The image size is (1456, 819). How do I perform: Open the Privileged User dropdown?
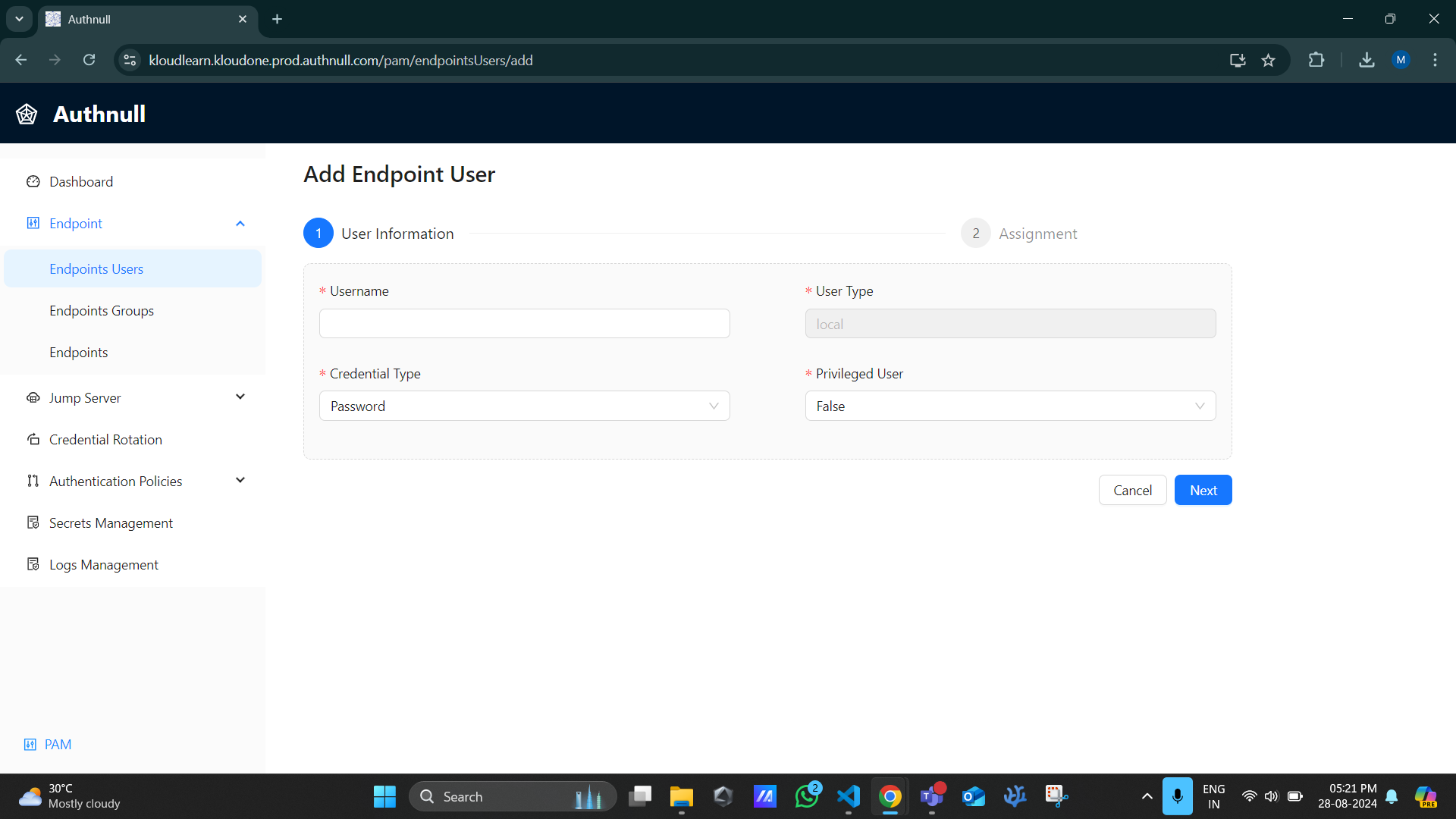click(x=1009, y=406)
